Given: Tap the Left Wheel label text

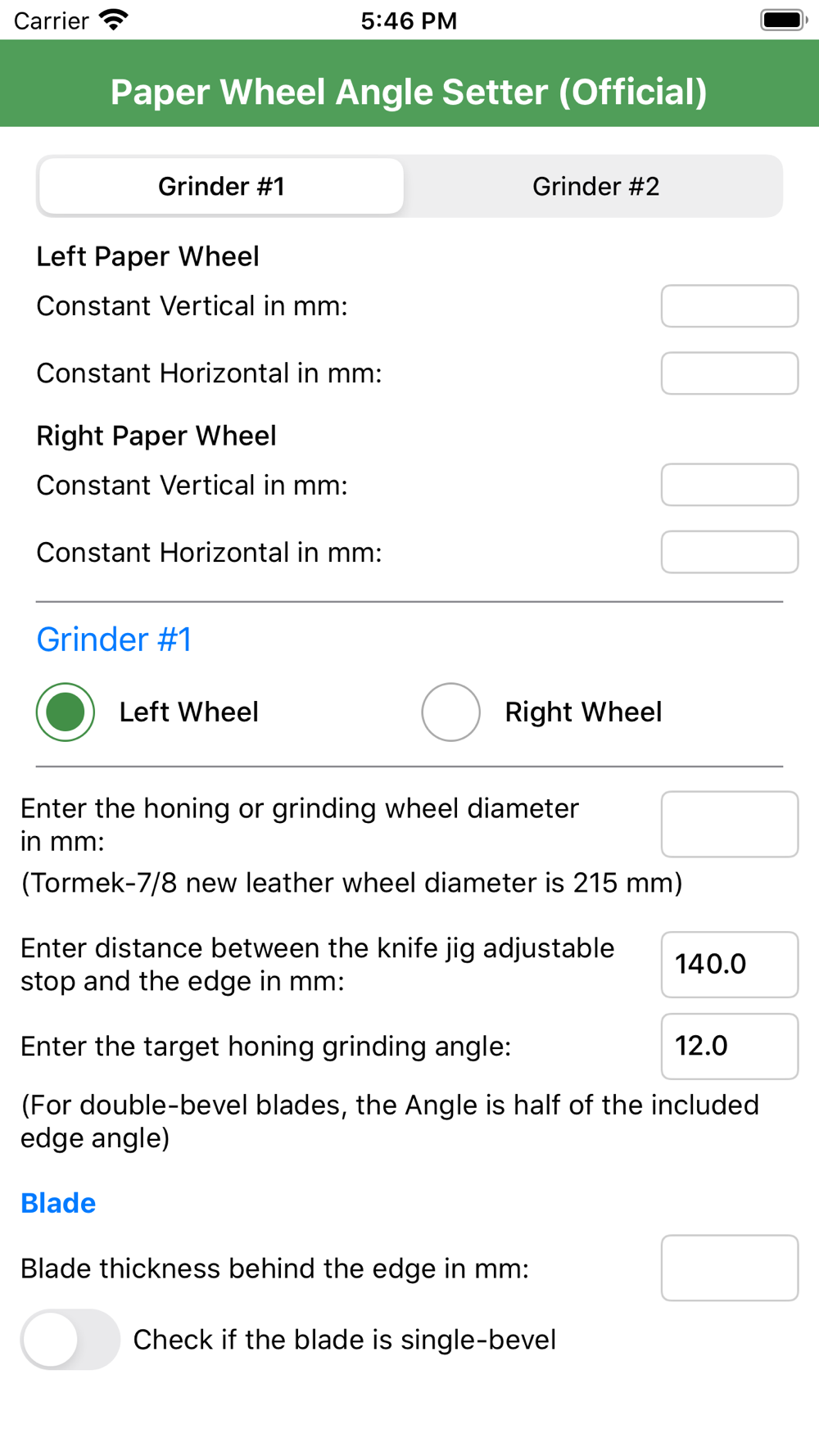Looking at the screenshot, I should 188,712.
